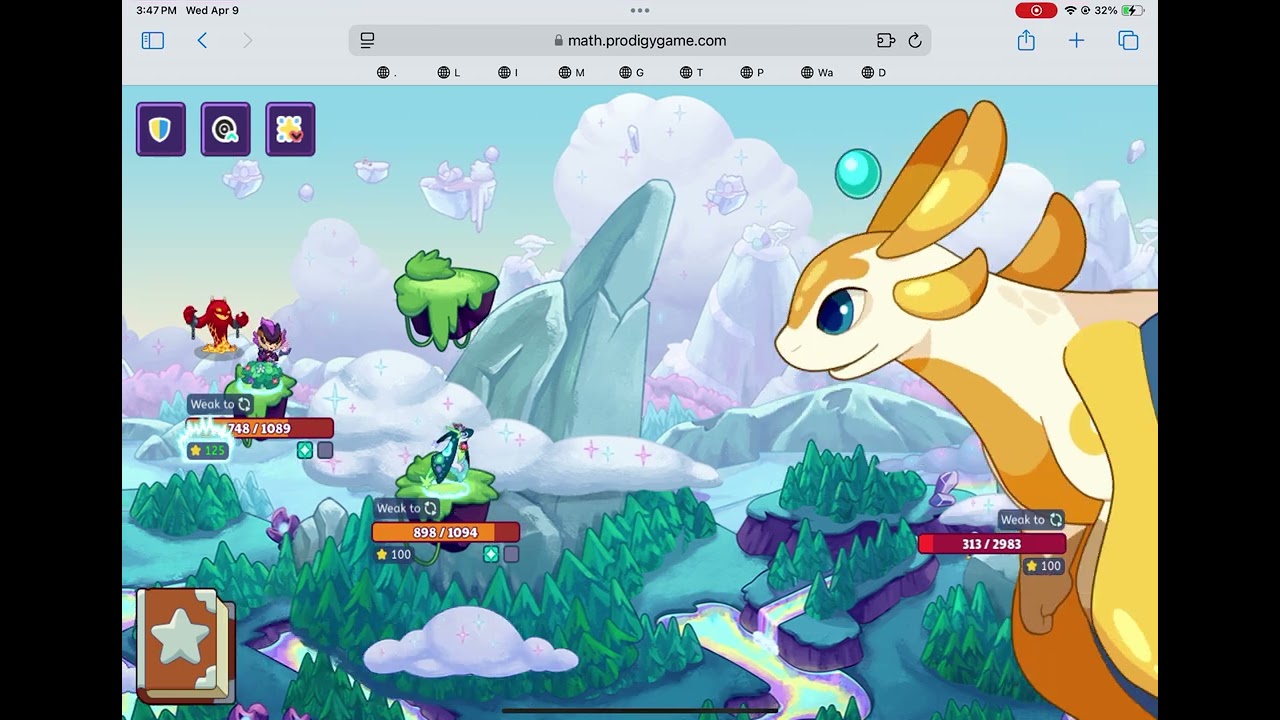The height and width of the screenshot is (720, 1280).
Task: Select the target aim icon in game
Action: click(x=225, y=129)
